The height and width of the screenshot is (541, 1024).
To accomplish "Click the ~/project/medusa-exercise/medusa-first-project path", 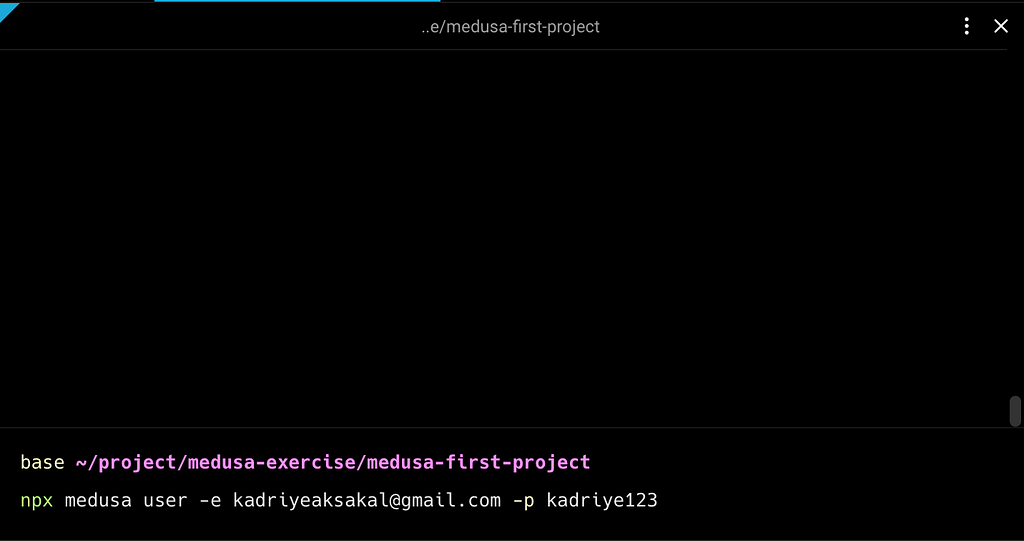I will click(333, 463).
